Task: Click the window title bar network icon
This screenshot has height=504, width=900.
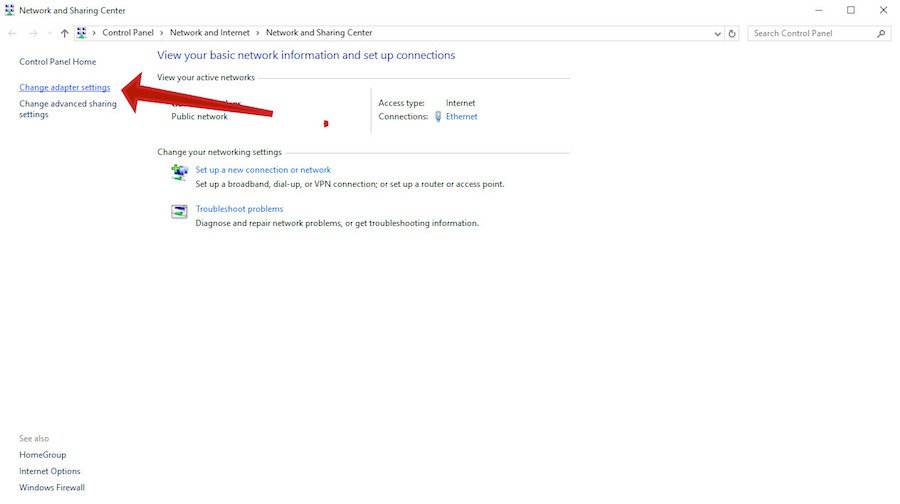Action: click(x=9, y=10)
